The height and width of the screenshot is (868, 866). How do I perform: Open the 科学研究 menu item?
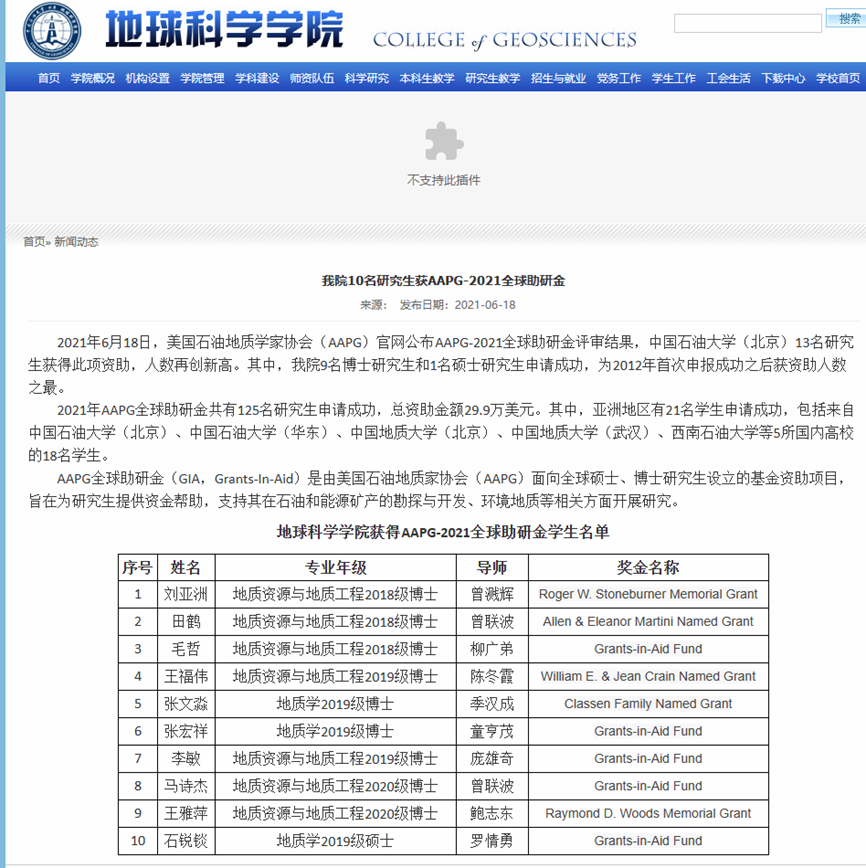(367, 78)
